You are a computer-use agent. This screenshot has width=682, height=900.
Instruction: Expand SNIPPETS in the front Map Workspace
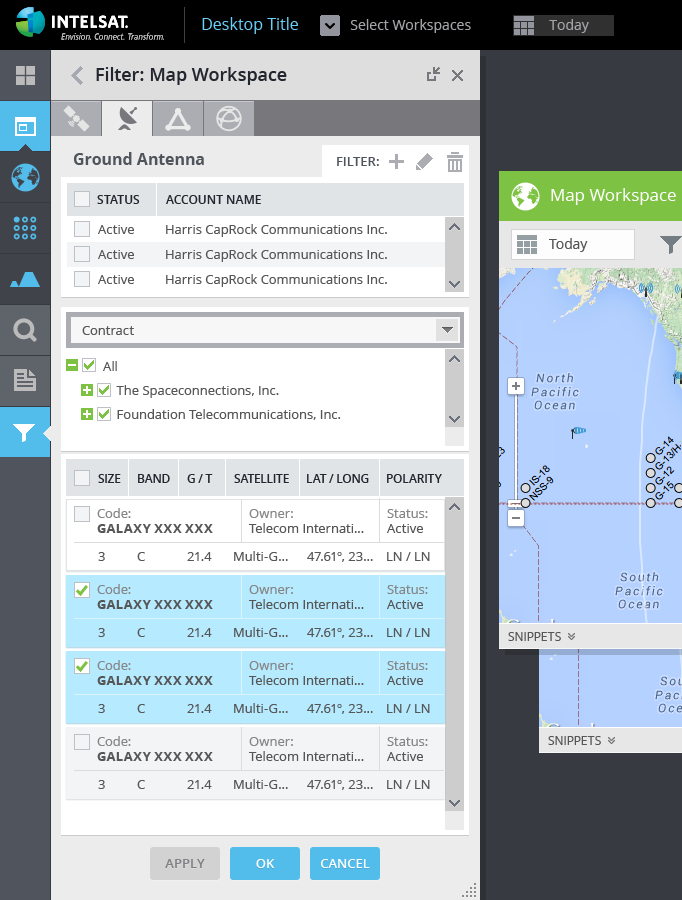pyautogui.click(x=541, y=637)
